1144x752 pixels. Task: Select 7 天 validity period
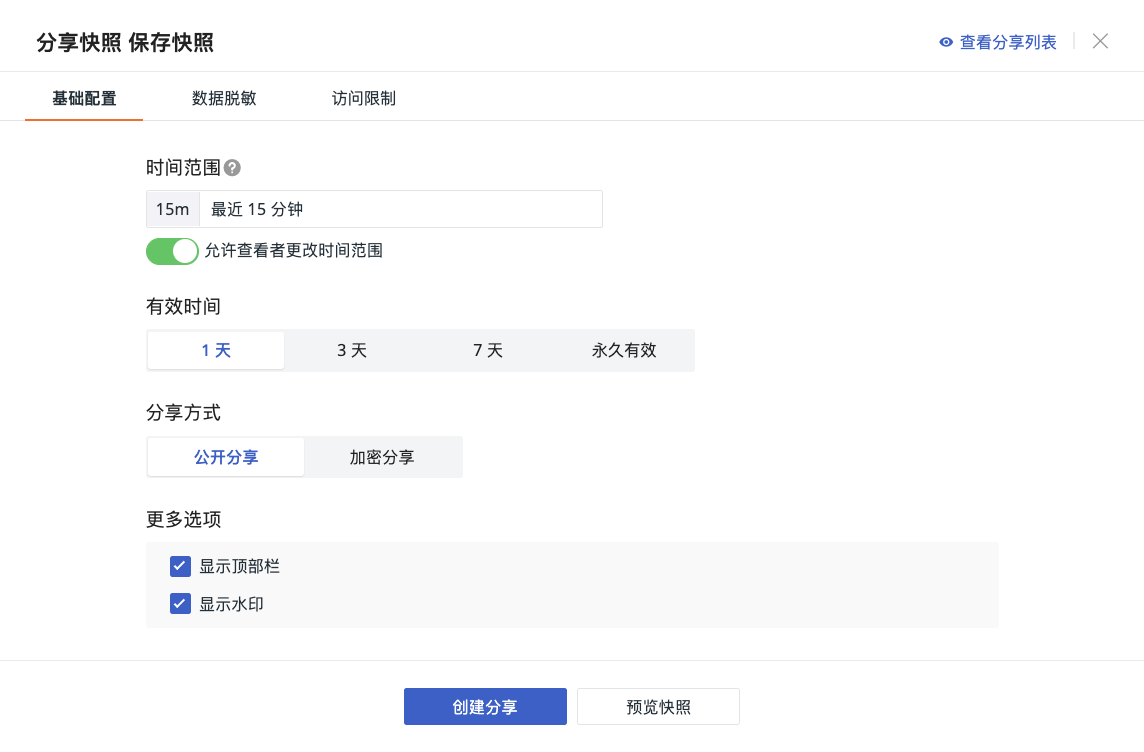pyautogui.click(x=488, y=350)
